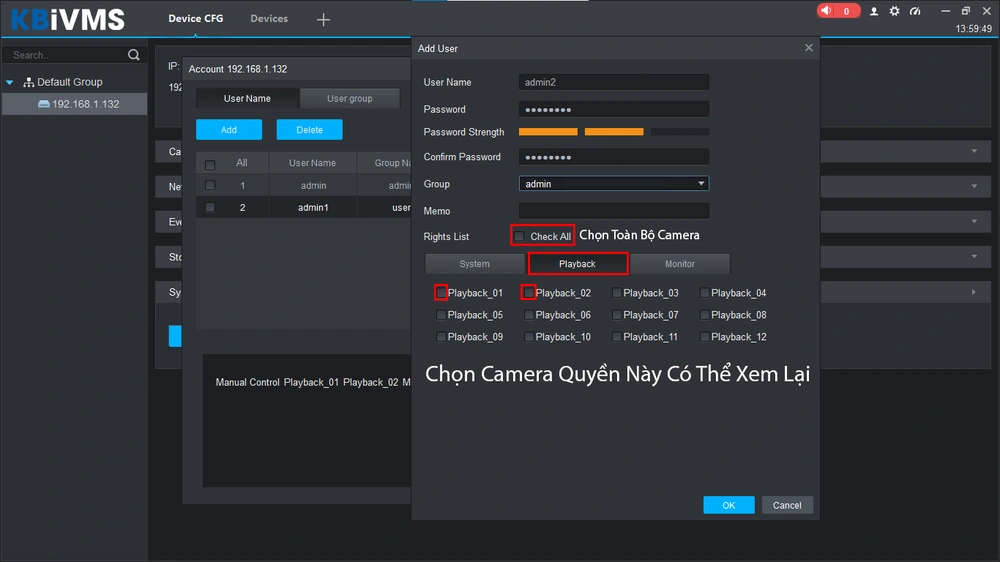The image size is (1000, 562).
Task: Click the Password Strength indicator bar
Action: [614, 131]
